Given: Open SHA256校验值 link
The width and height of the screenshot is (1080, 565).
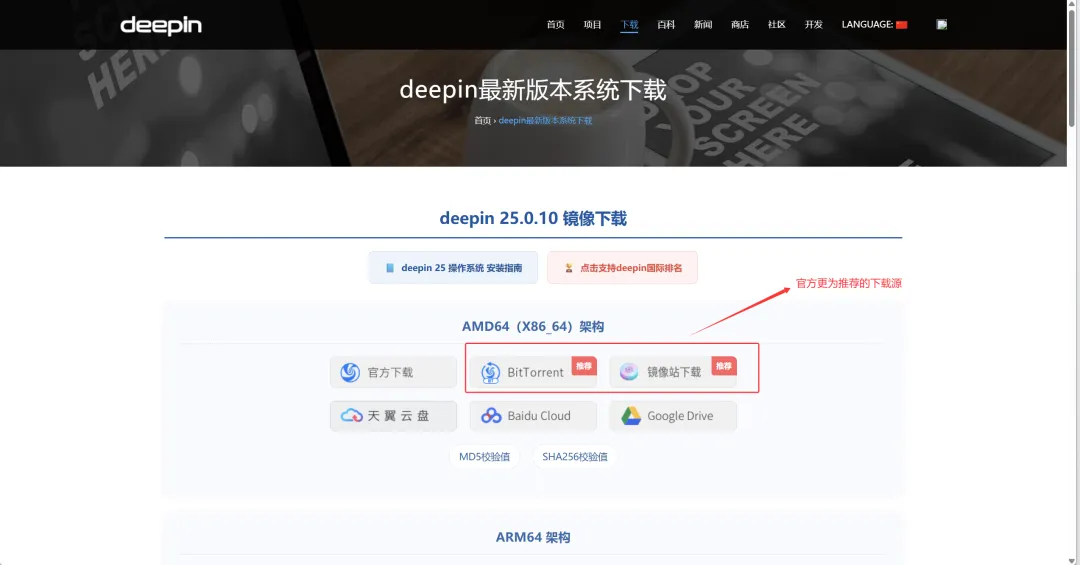Looking at the screenshot, I should click(574, 457).
